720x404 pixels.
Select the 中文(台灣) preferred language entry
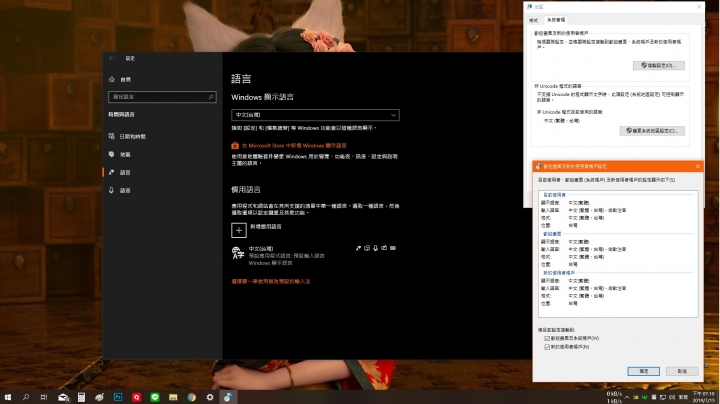click(315, 255)
